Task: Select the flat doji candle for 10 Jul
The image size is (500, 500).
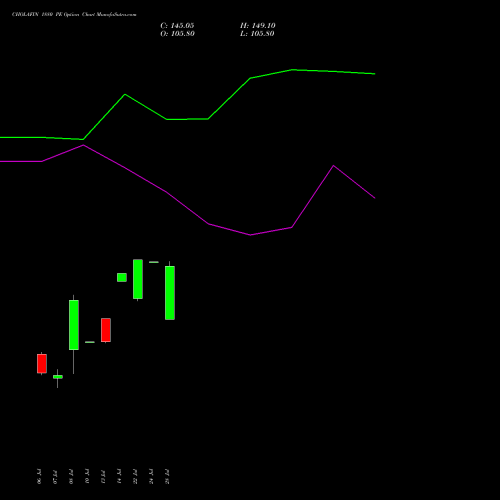Action: (x=90, y=342)
